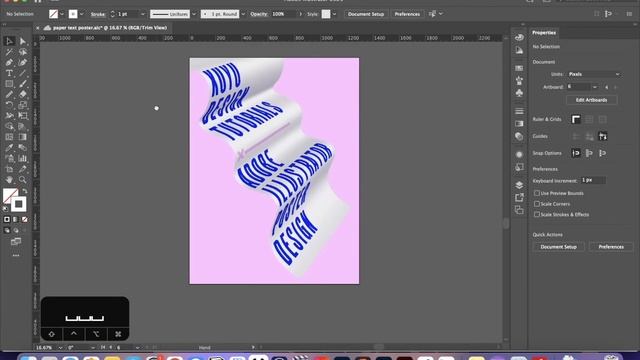This screenshot has height=360, width=640.
Task: Select the Rectangle tool
Action: [x=9, y=84]
